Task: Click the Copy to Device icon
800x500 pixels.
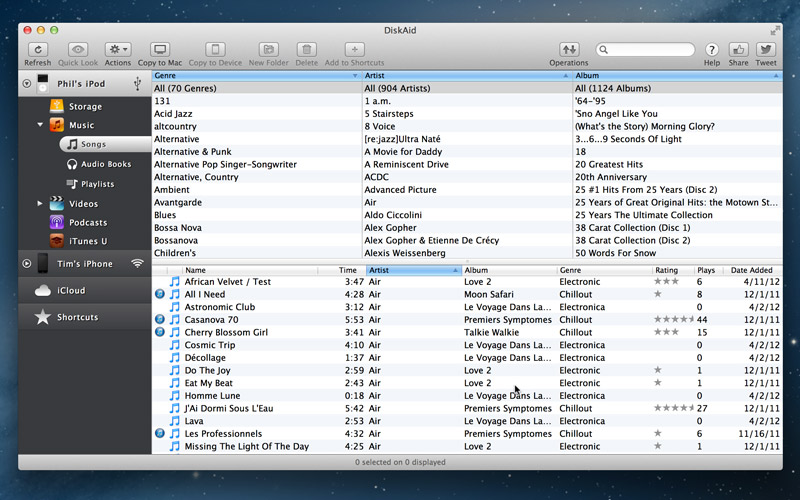Action: 214,49
